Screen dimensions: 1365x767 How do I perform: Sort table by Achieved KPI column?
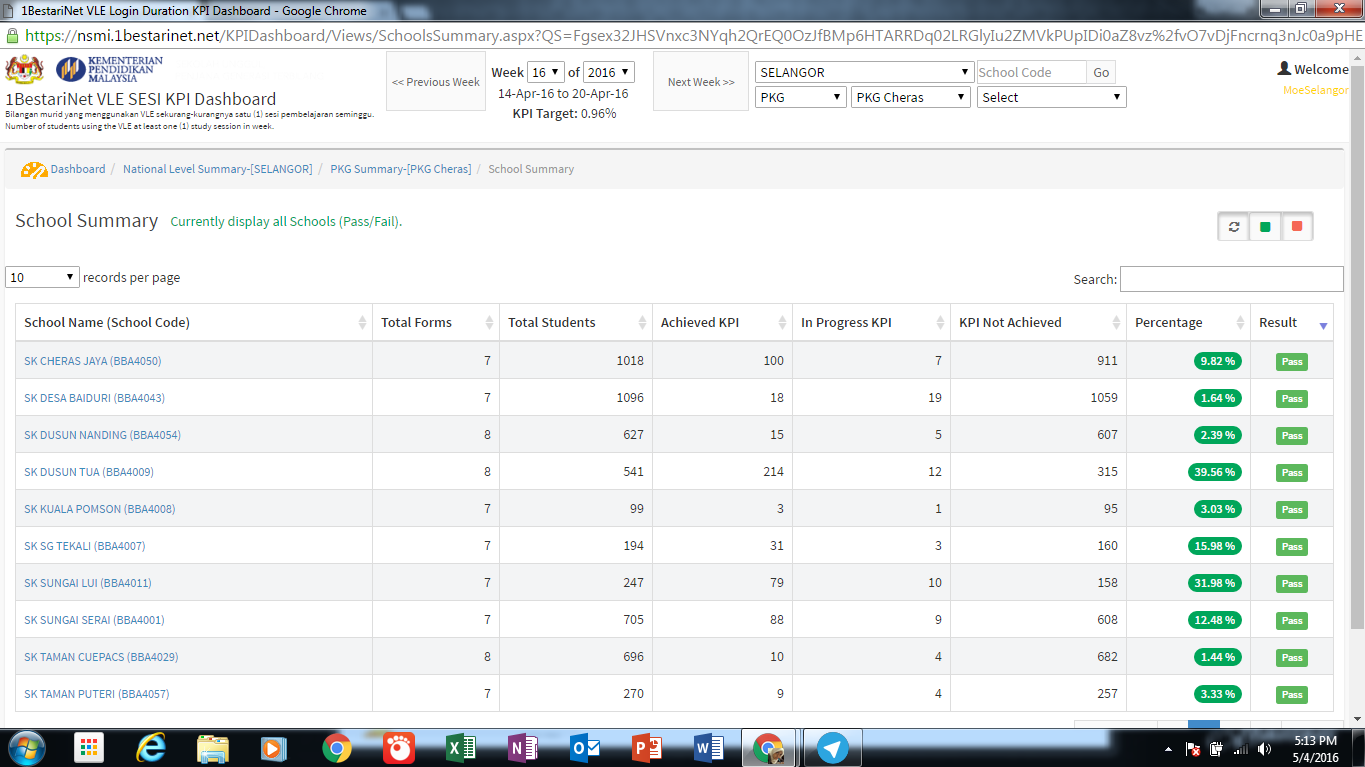coord(722,322)
